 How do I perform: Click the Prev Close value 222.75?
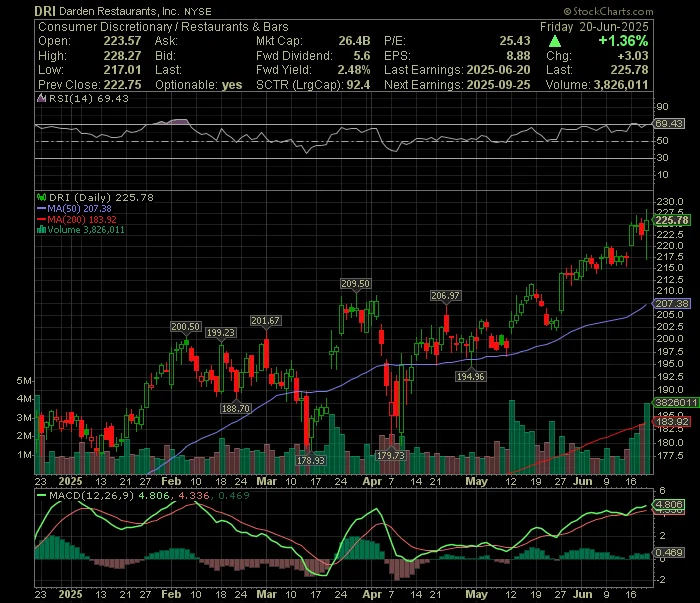tap(122, 85)
